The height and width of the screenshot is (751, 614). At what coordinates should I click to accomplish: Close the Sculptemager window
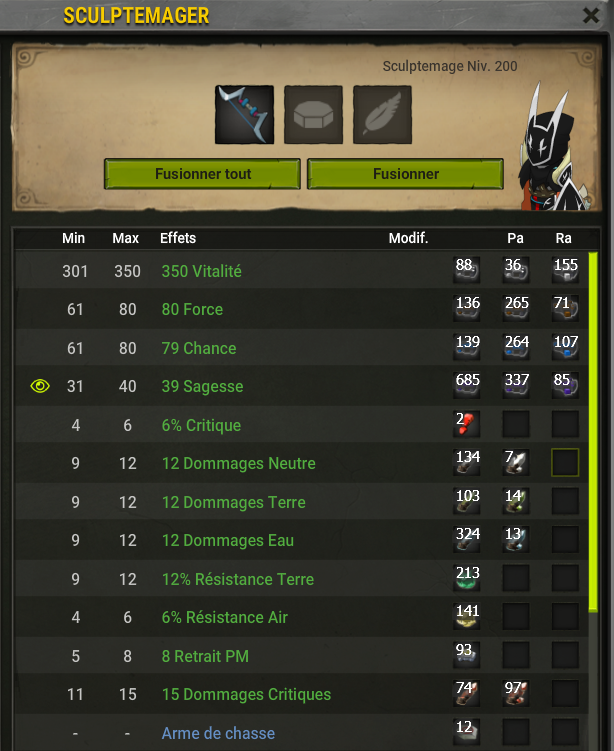tap(591, 15)
